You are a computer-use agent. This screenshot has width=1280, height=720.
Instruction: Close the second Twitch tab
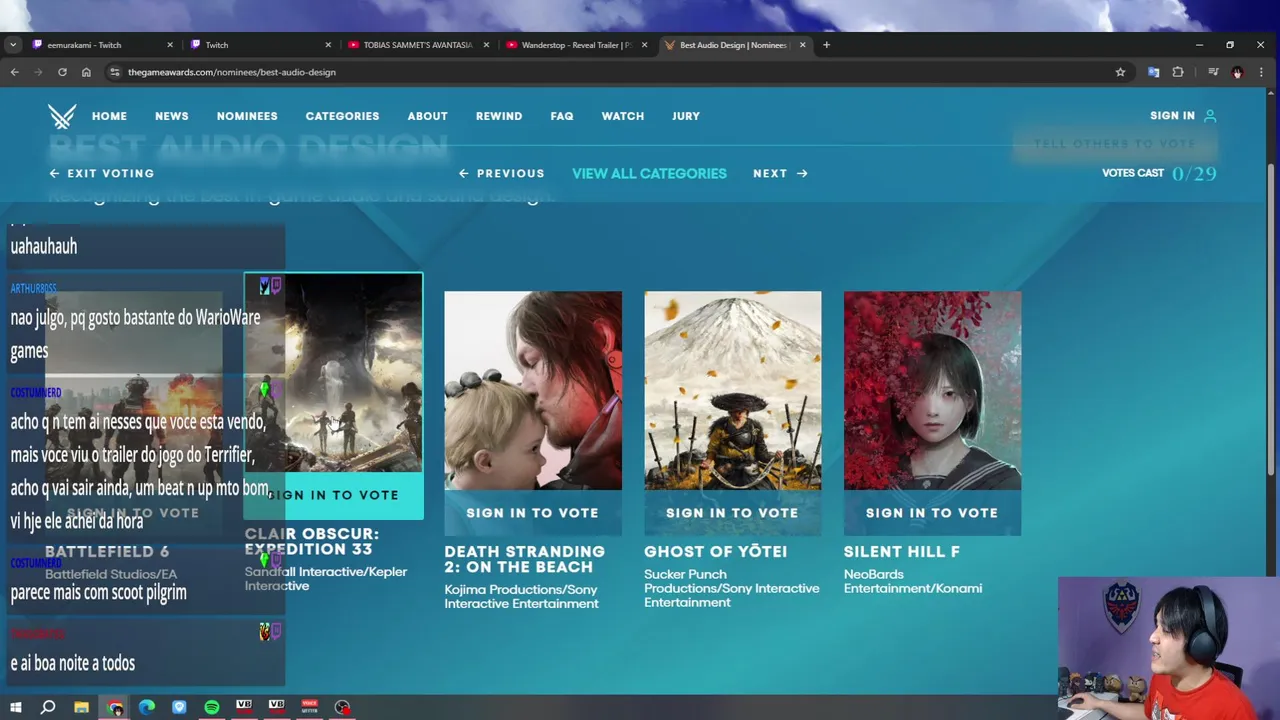pos(328,45)
